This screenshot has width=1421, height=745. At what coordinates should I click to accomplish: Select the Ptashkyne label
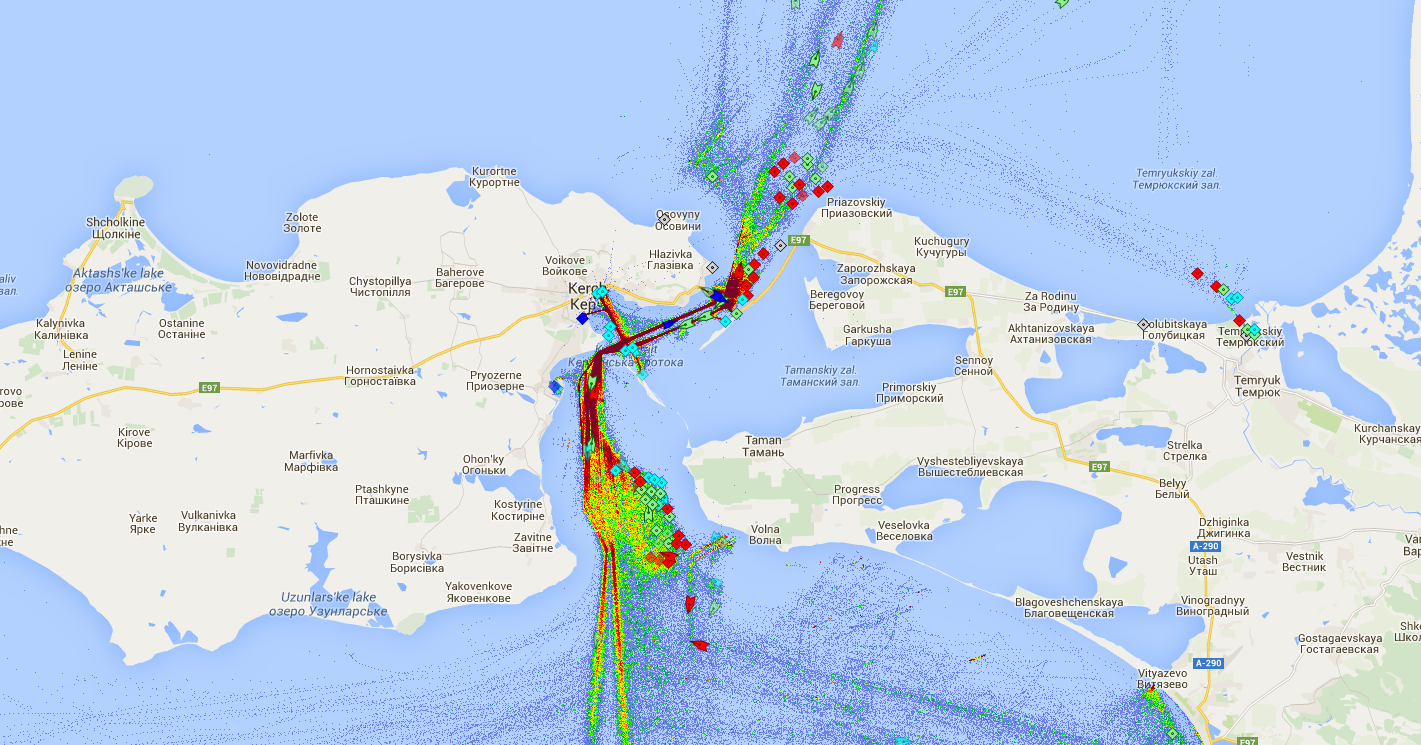click(x=383, y=494)
